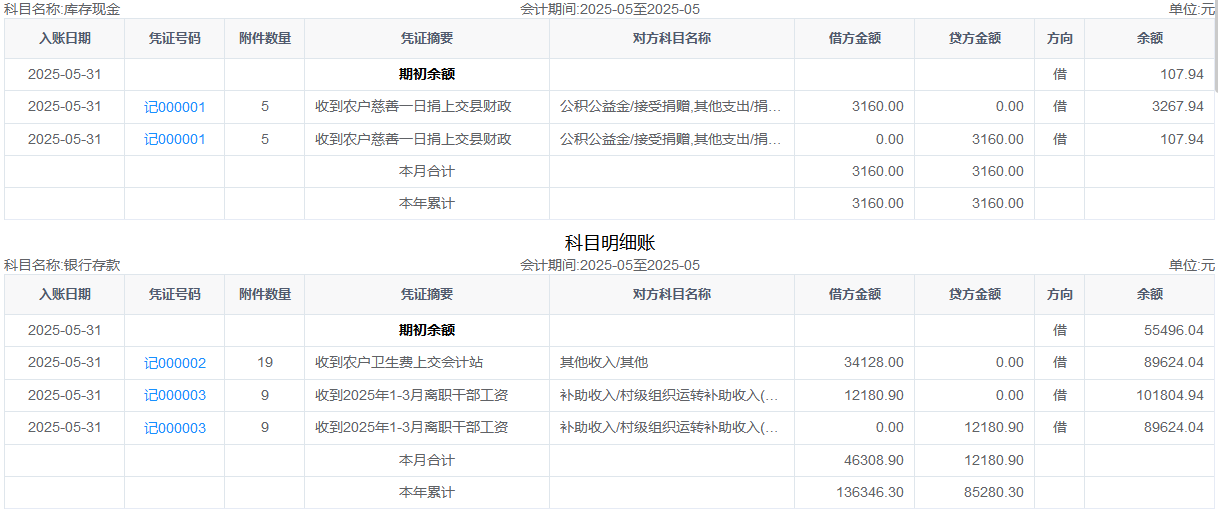Click 贷方金额 header in the 银行存款 table
This screenshot has height=516, width=1218.
click(x=974, y=294)
